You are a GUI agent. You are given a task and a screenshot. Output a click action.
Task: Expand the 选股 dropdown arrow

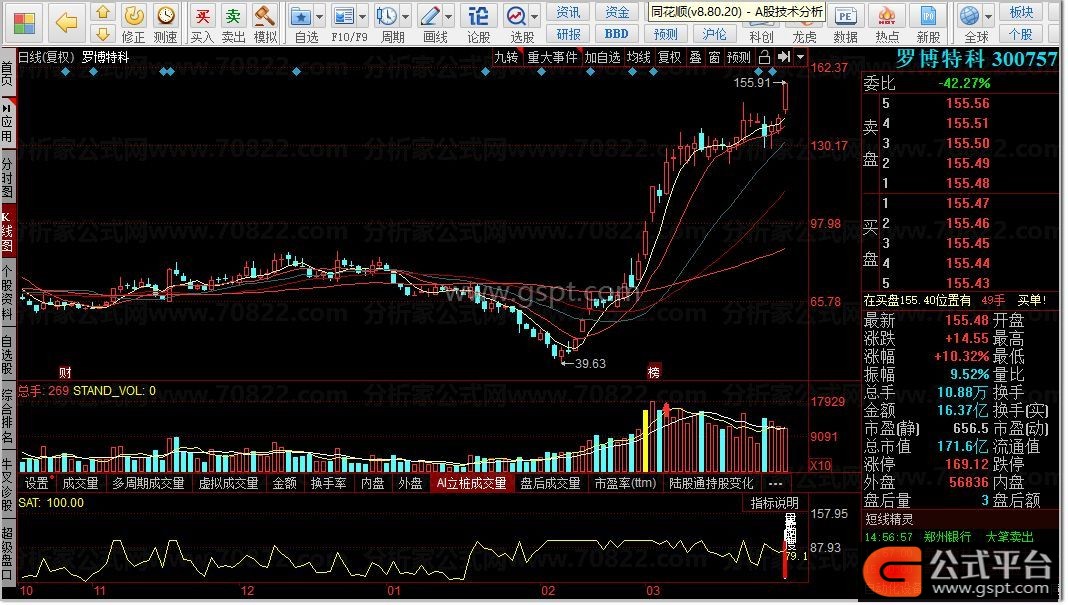point(535,16)
